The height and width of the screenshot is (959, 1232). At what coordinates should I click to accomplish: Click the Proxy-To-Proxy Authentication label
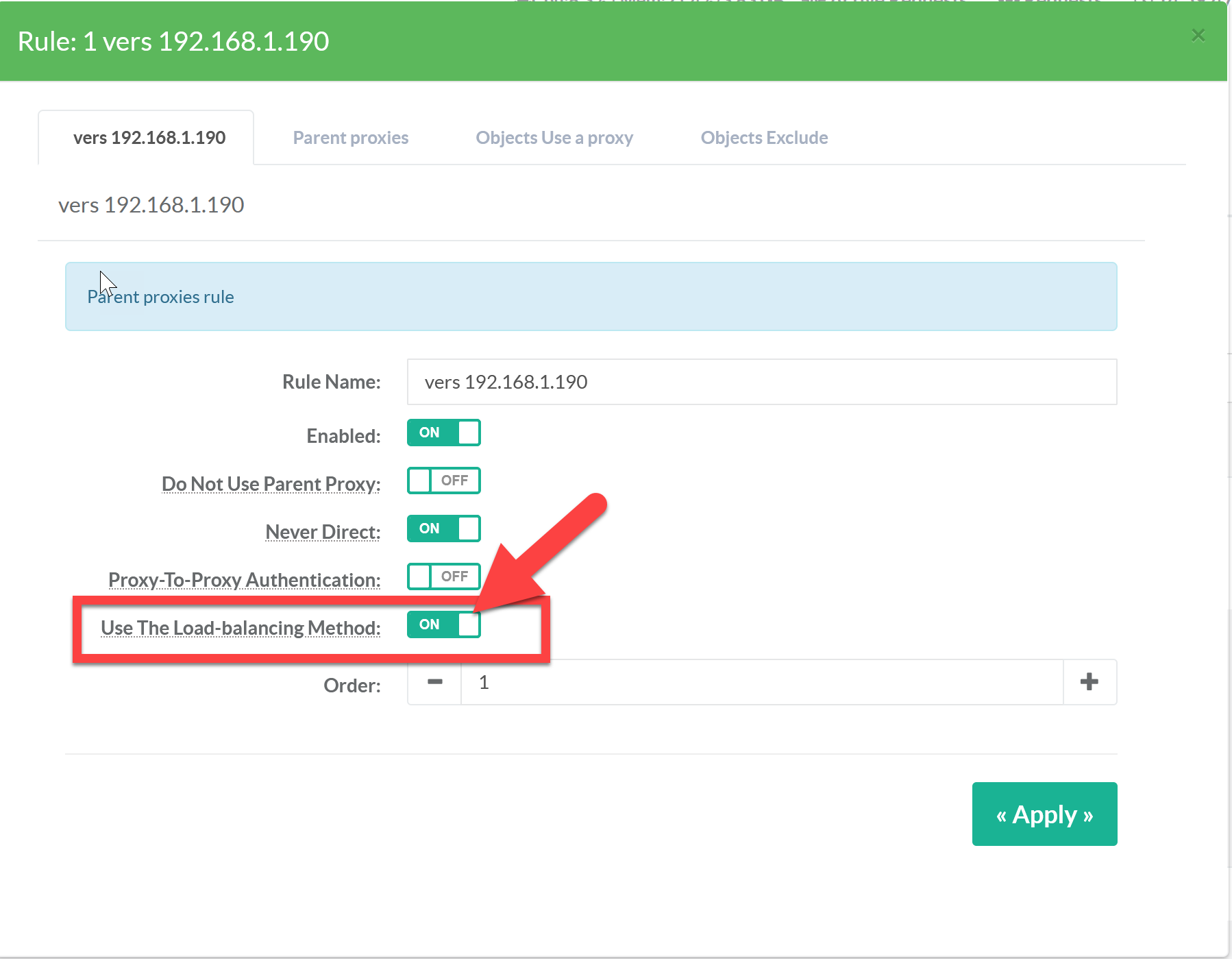click(244, 580)
